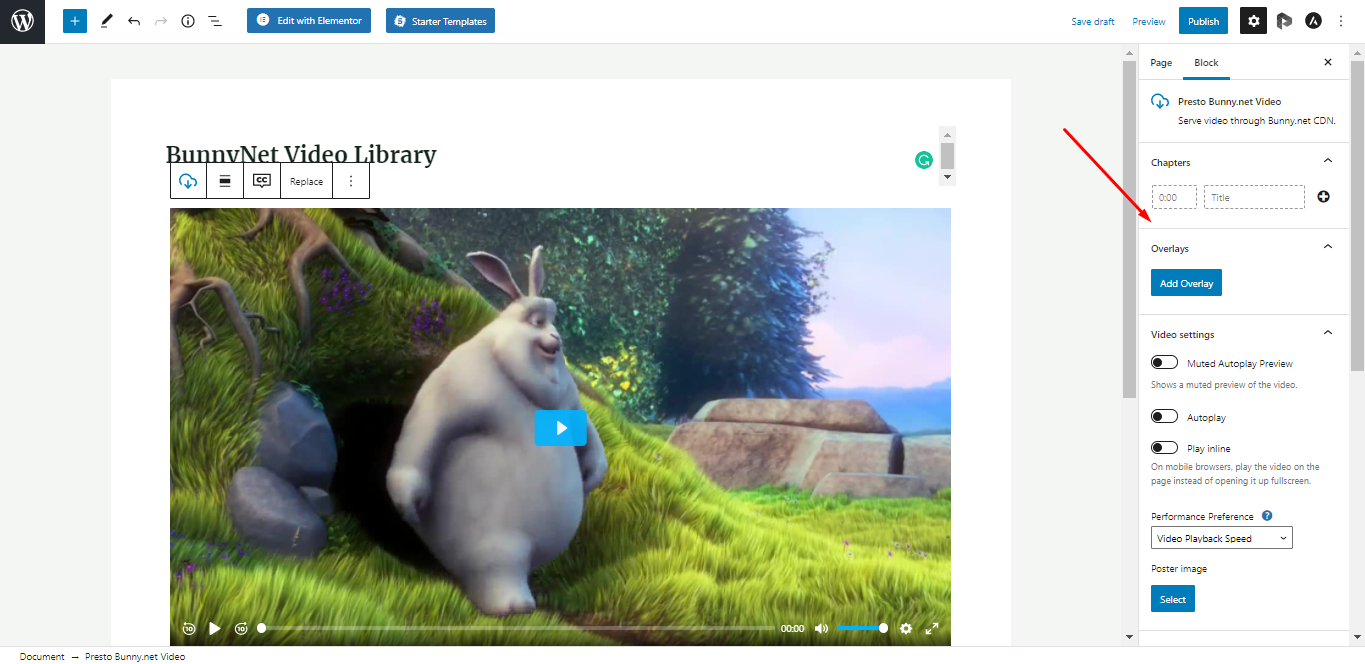The height and width of the screenshot is (664, 1365).
Task: Play video from control bar
Action: tap(215, 628)
